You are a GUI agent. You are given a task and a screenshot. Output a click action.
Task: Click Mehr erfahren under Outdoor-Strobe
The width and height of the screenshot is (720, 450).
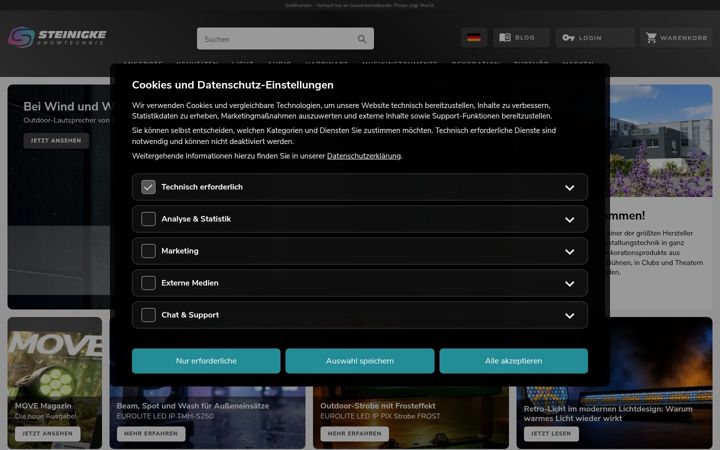(354, 433)
